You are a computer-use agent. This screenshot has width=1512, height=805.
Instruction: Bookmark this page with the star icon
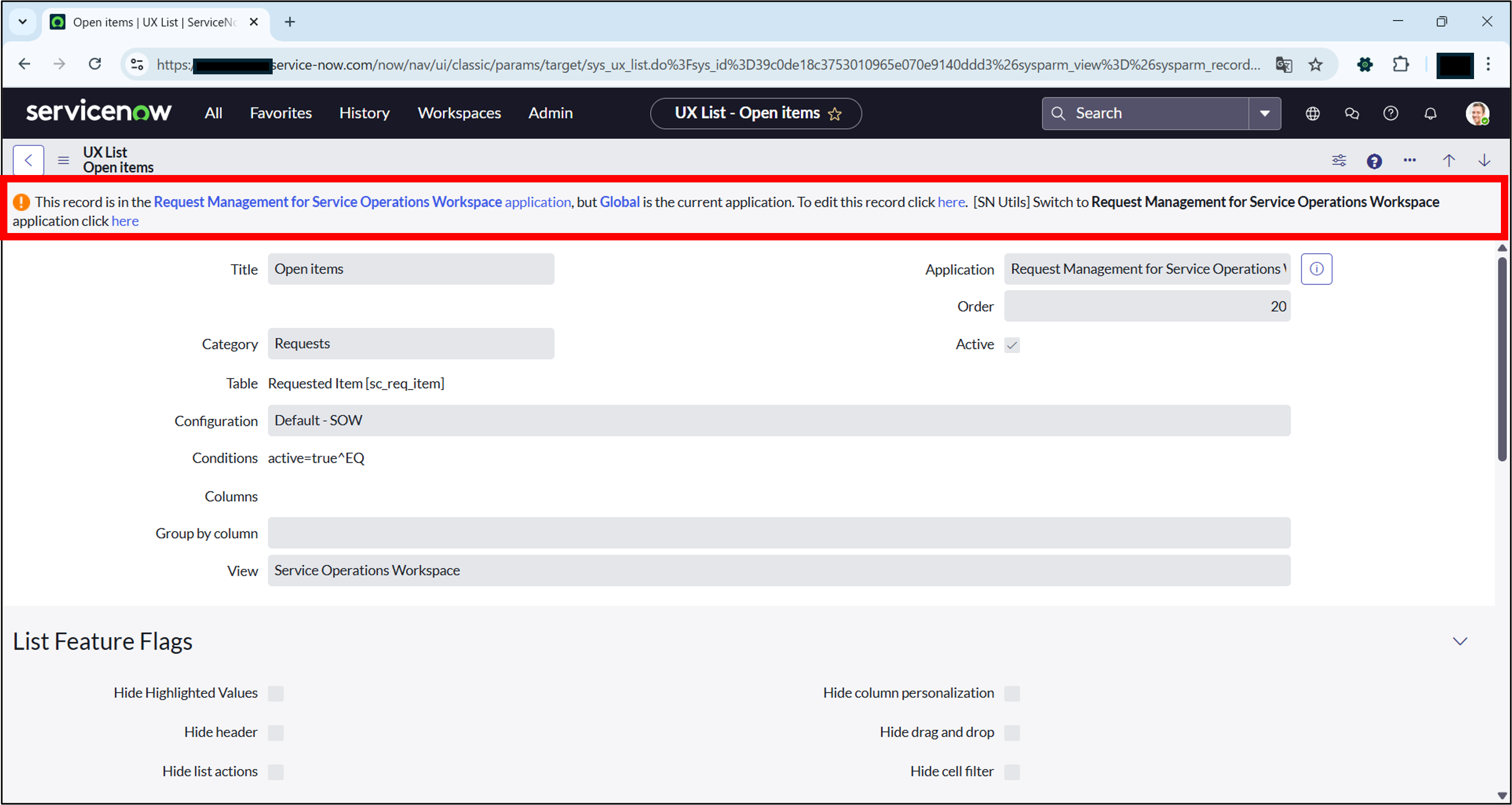(x=1315, y=64)
